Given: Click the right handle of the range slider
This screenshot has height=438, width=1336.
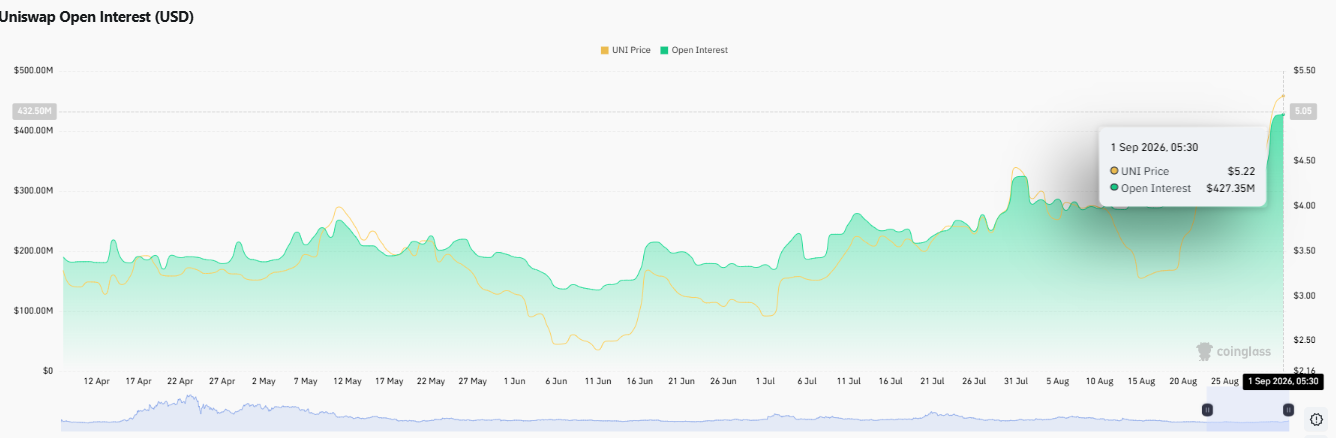Looking at the screenshot, I should pyautogui.click(x=1288, y=410).
